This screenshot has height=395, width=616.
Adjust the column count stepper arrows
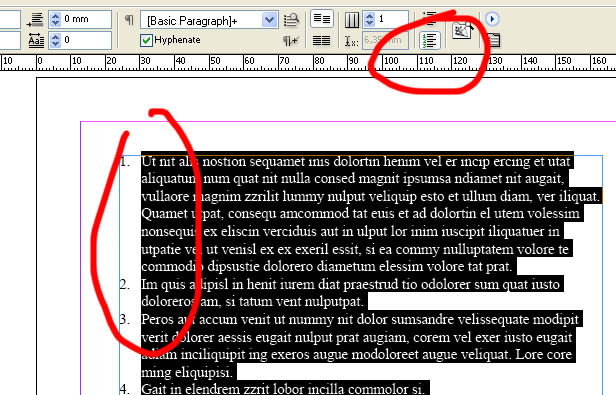(x=369, y=19)
